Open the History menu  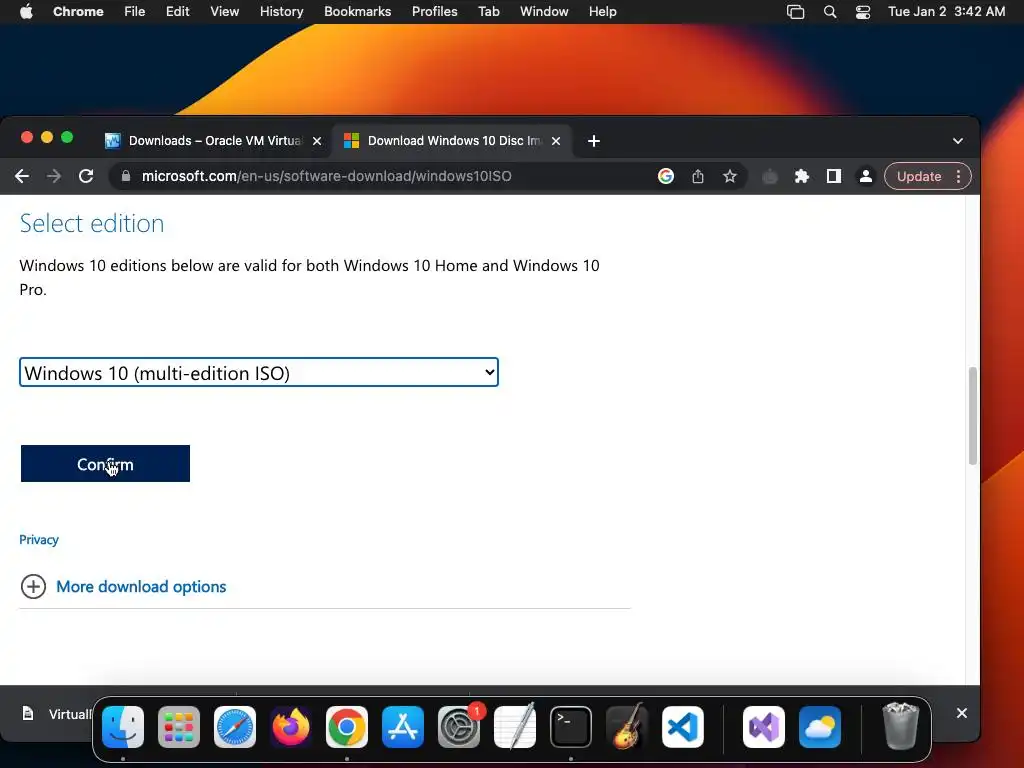click(281, 12)
